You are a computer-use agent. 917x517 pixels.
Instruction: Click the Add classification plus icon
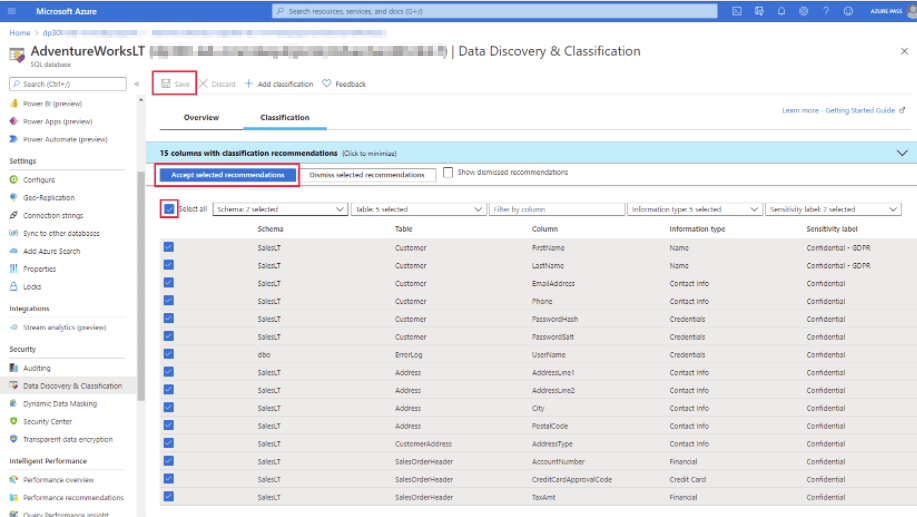pyautogui.click(x=249, y=84)
